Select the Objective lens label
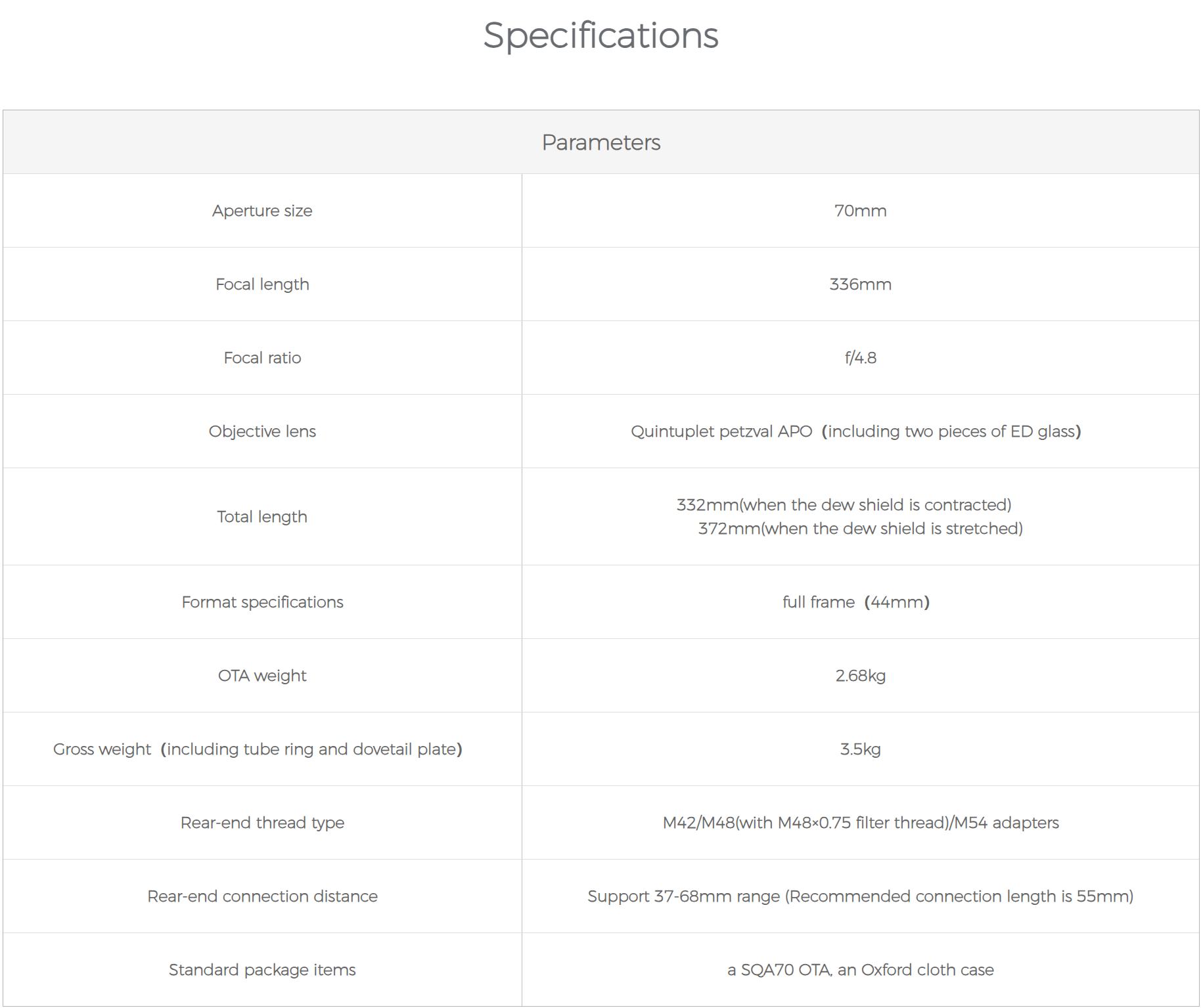The width and height of the screenshot is (1201, 1008). click(262, 431)
